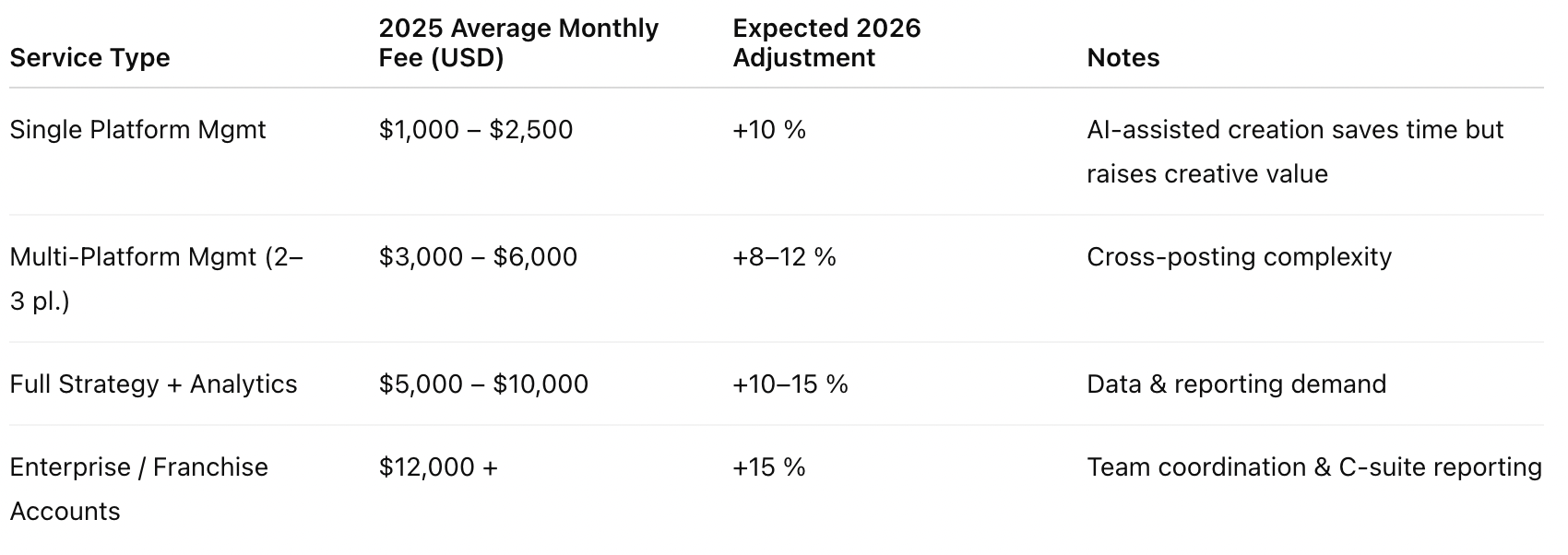The width and height of the screenshot is (1568, 555).
Task: Select the $3,000 – $6,000 fee cell
Action: (478, 256)
